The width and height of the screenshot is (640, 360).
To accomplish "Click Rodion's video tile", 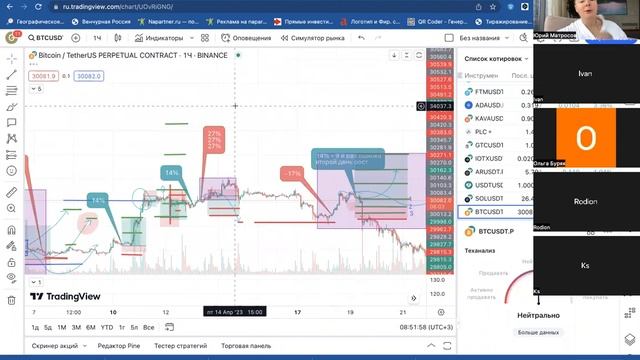I will click(586, 202).
